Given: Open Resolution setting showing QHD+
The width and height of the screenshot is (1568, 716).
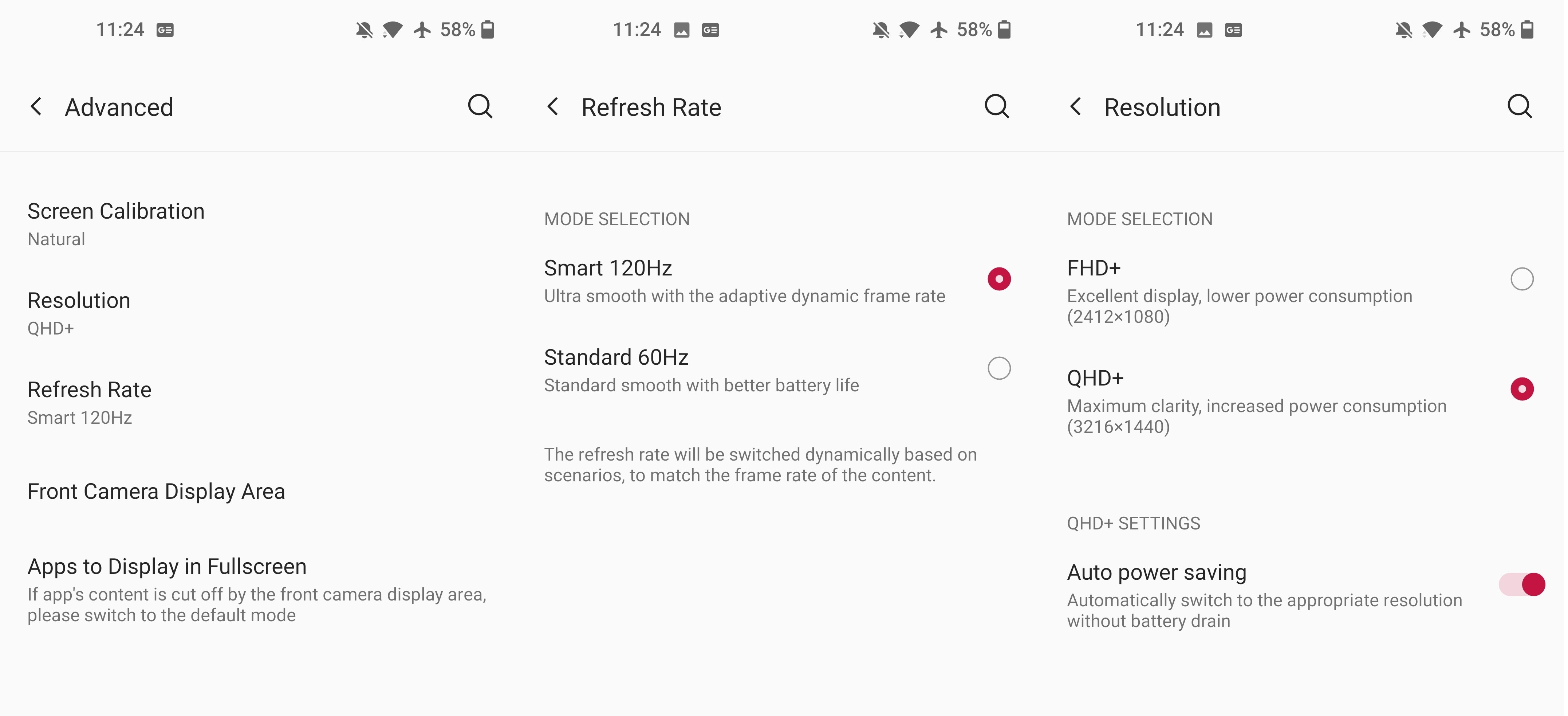Looking at the screenshot, I should [x=79, y=313].
